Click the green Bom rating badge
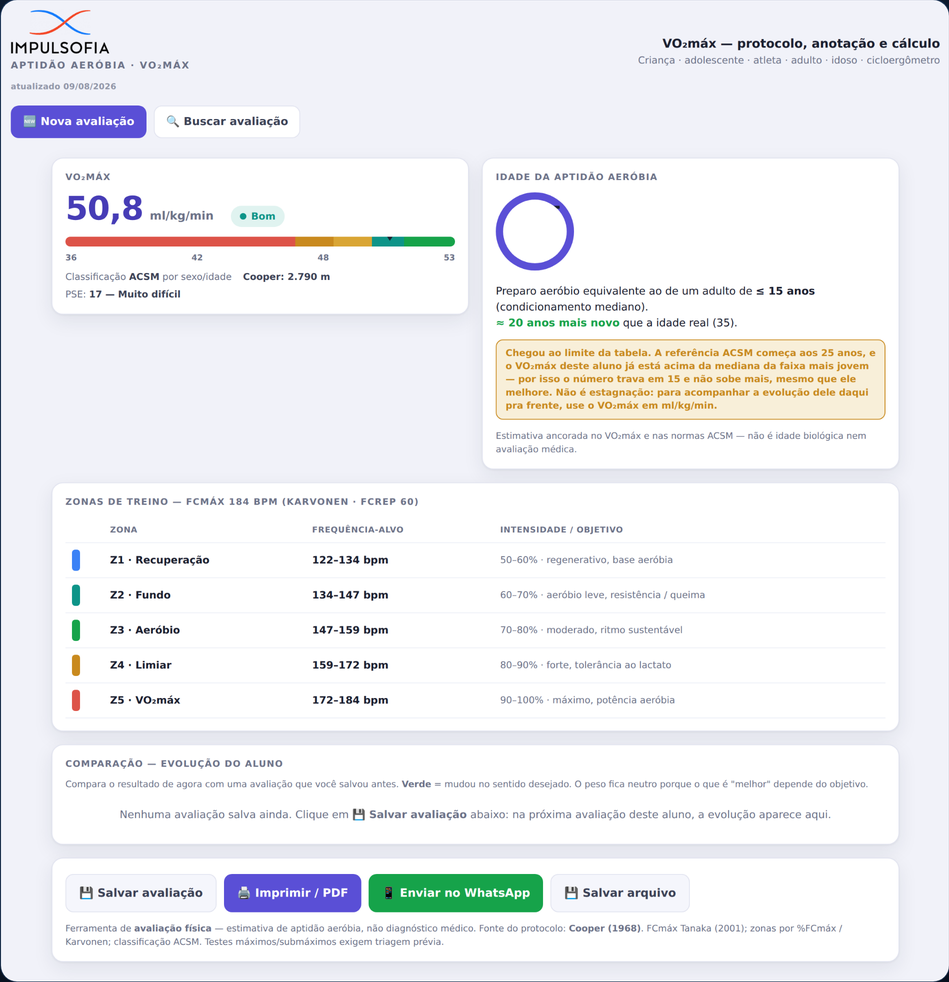949x982 pixels. (257, 216)
